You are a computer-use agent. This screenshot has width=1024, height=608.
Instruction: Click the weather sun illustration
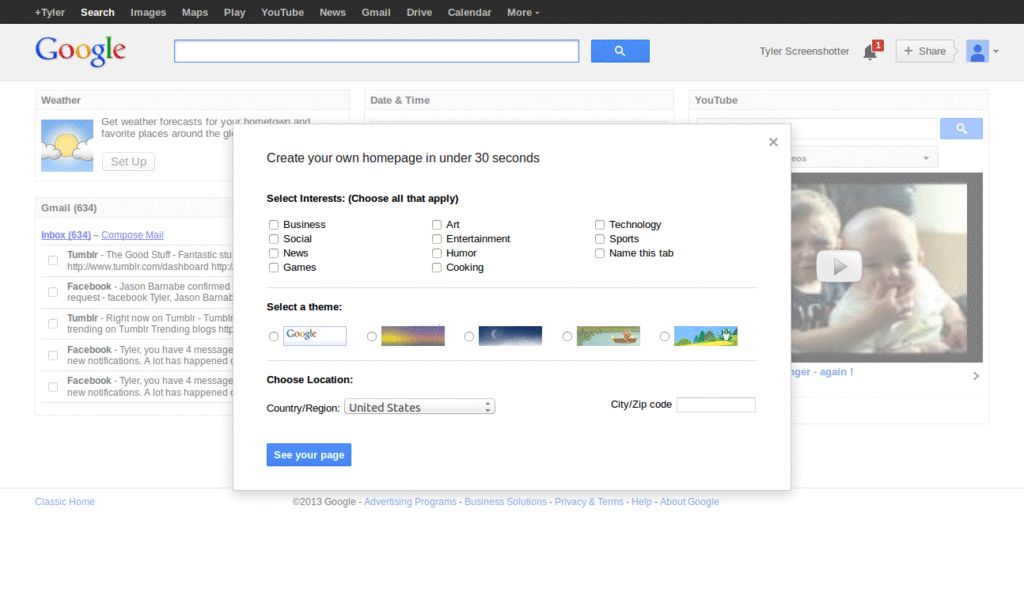click(x=66, y=145)
